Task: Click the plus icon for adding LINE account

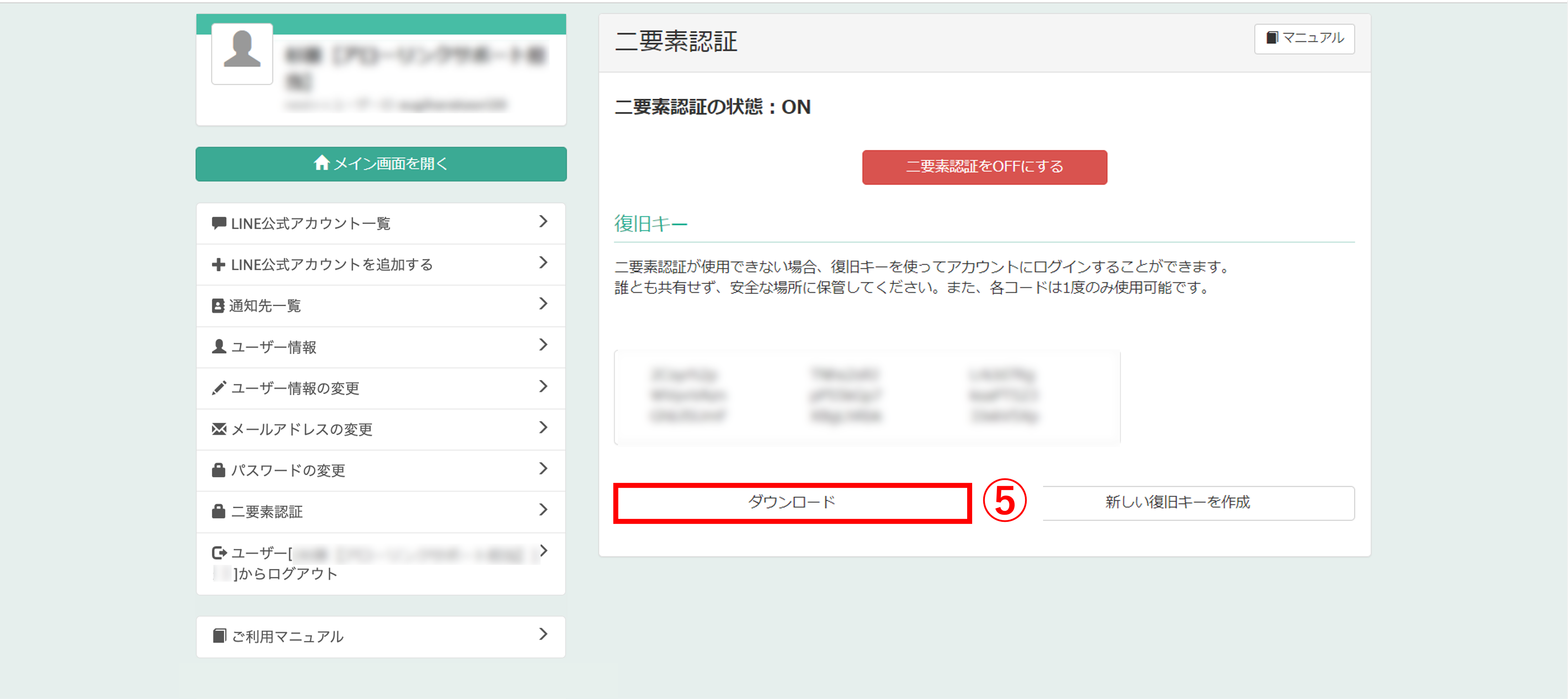Action: pyautogui.click(x=218, y=264)
